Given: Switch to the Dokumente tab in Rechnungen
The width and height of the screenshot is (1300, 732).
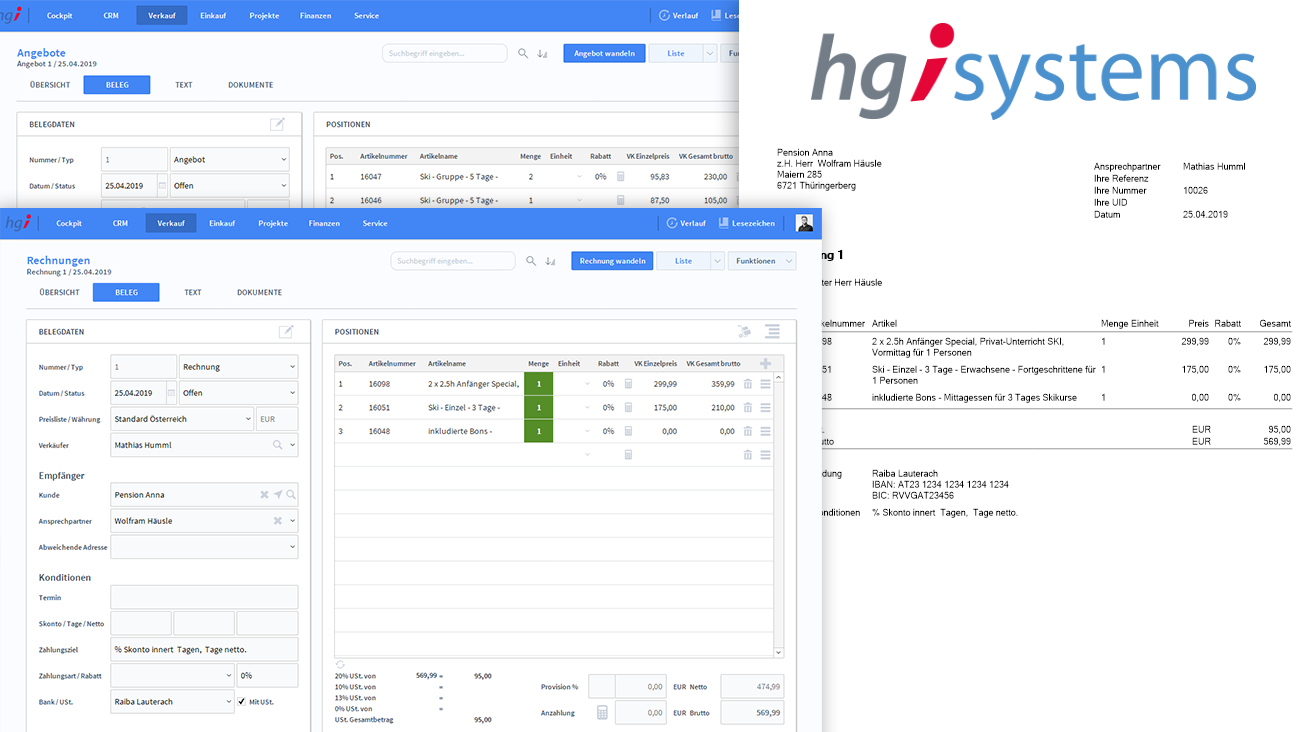Looking at the screenshot, I should pos(259,293).
